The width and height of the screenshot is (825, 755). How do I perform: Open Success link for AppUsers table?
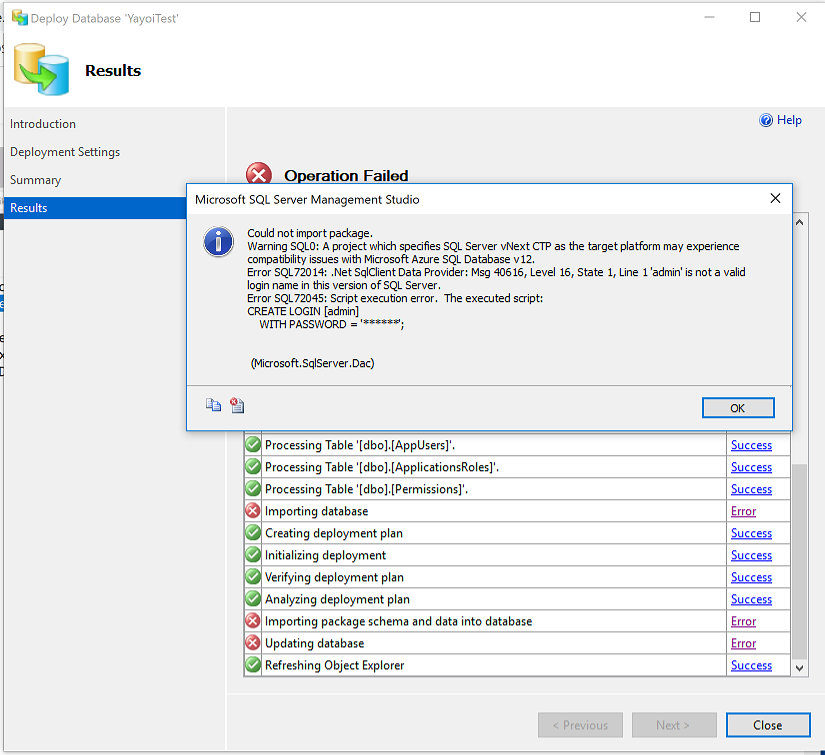click(x=751, y=445)
